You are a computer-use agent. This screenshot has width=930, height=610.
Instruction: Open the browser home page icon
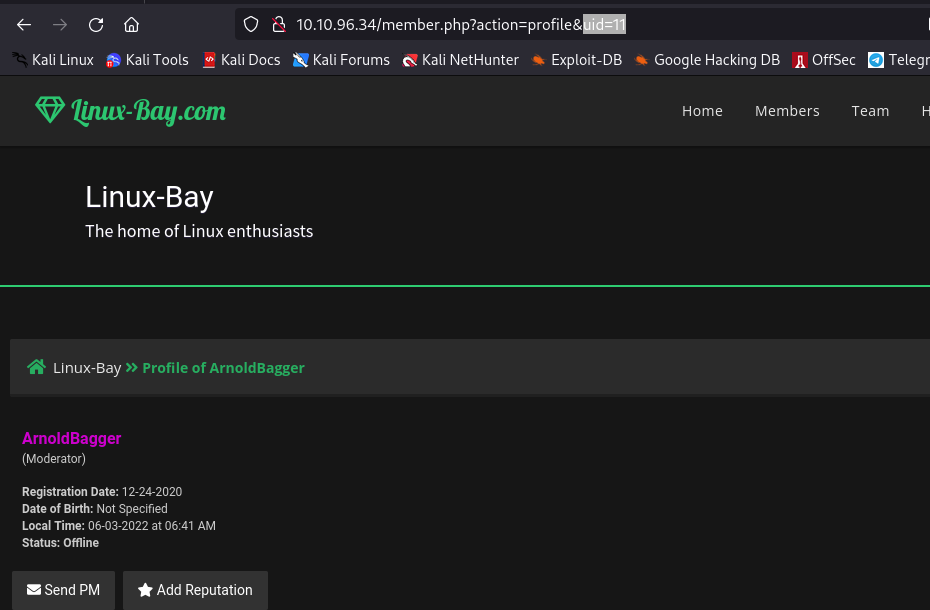(x=131, y=25)
